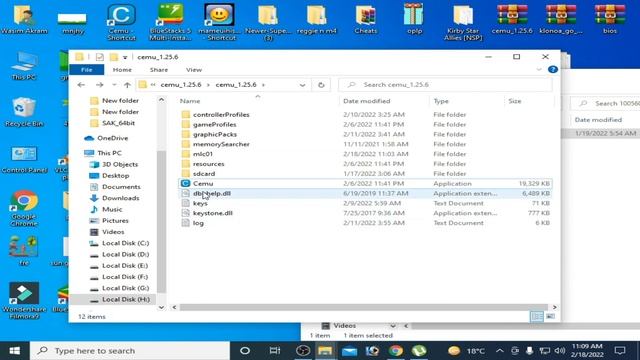Open the notification center icon
The height and width of the screenshot is (360, 640).
coord(620,351)
